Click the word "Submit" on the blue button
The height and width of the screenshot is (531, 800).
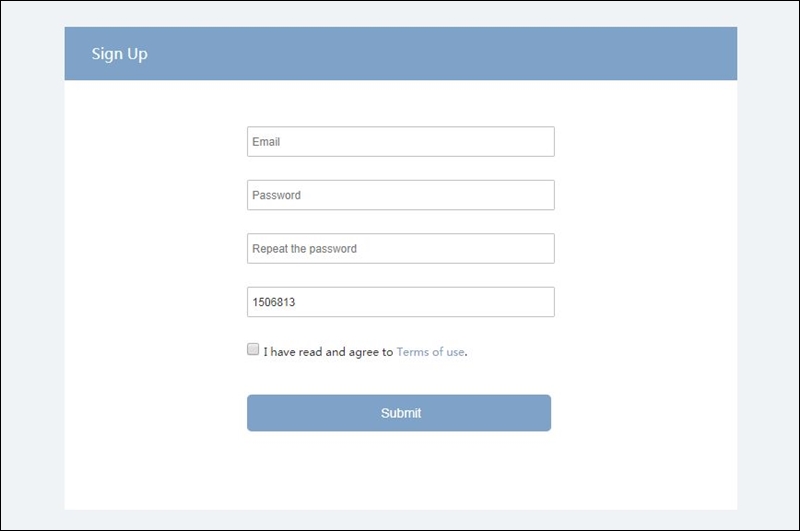coord(401,413)
